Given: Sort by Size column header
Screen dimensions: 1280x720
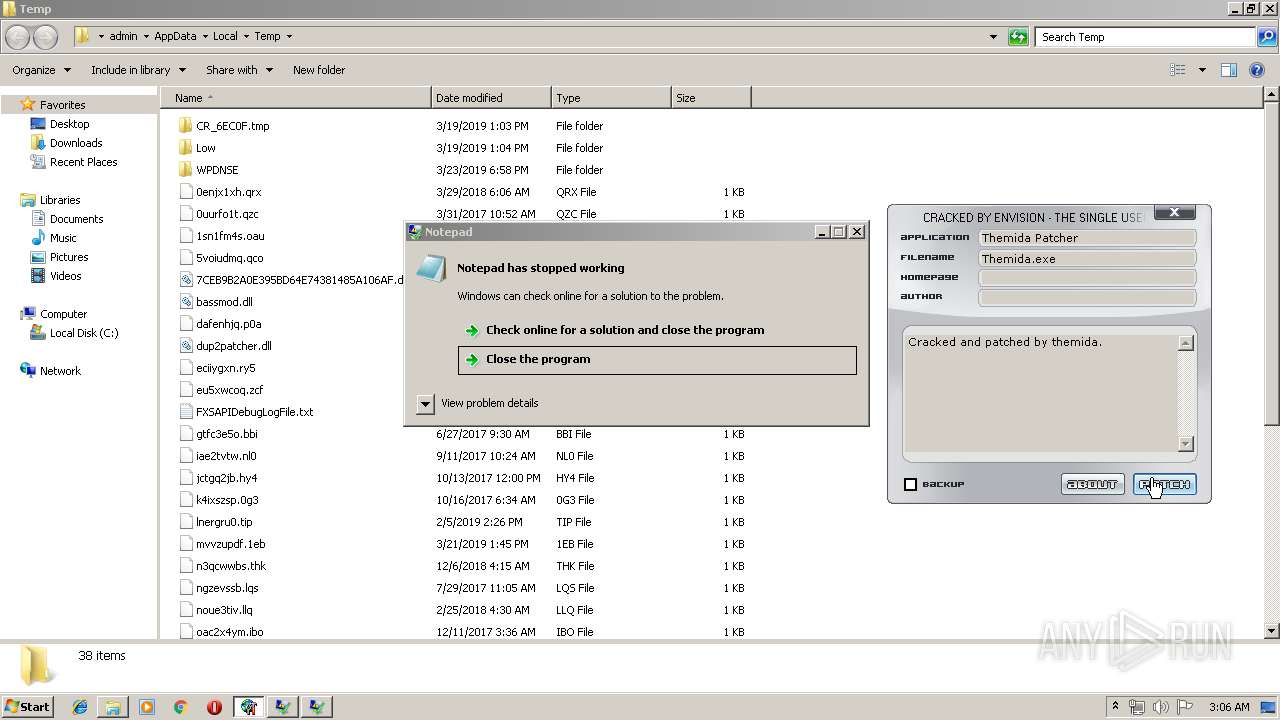Looking at the screenshot, I should [x=711, y=98].
